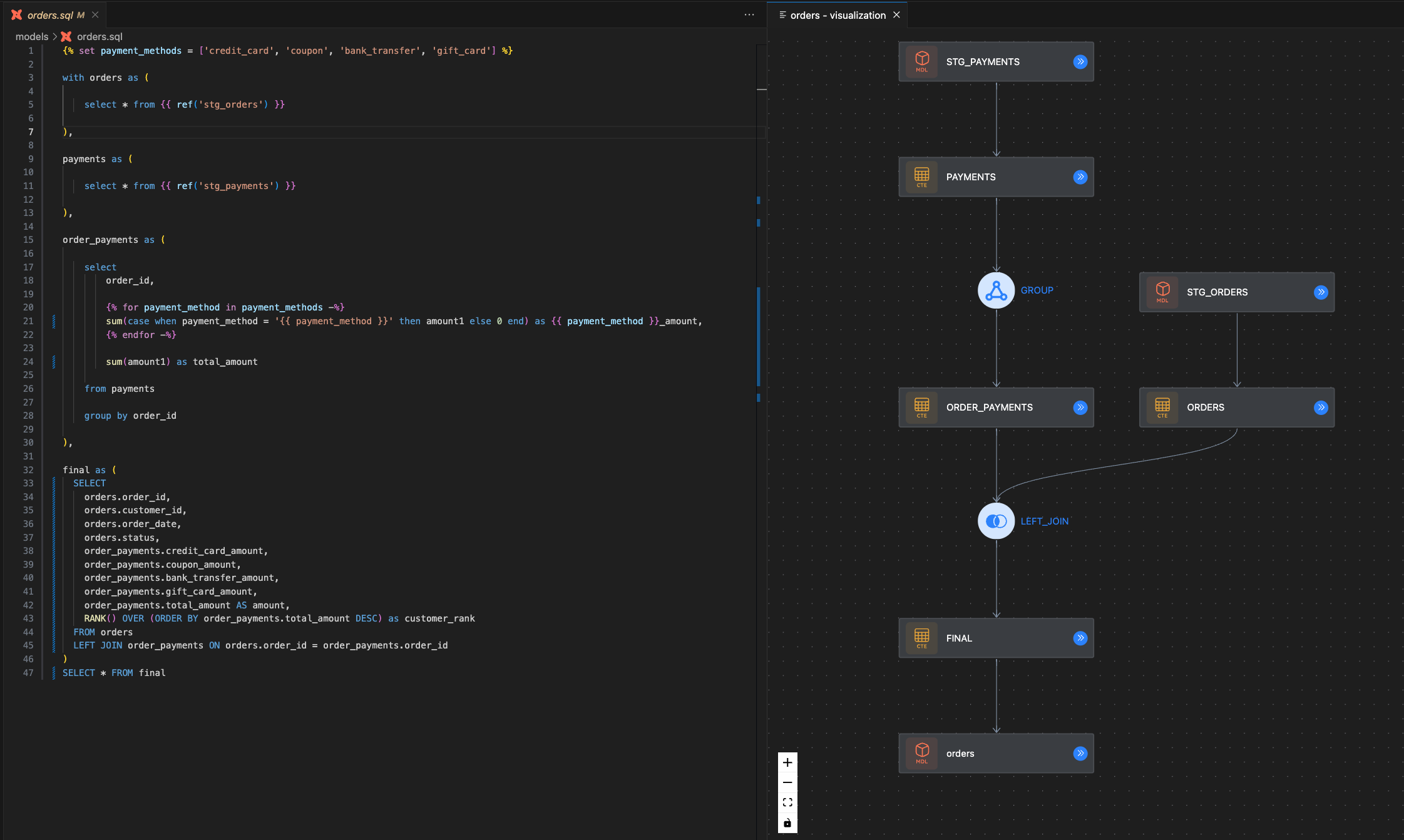Image resolution: width=1404 pixels, height=840 pixels.
Task: Place cursor on 'stg_payments' ref text
Action: [236, 186]
